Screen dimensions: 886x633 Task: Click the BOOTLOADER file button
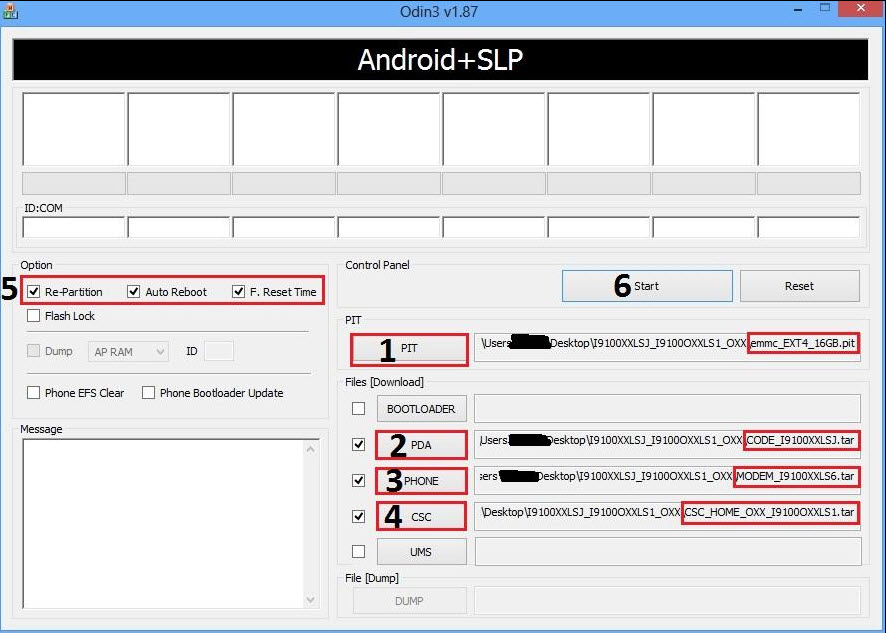(422, 409)
